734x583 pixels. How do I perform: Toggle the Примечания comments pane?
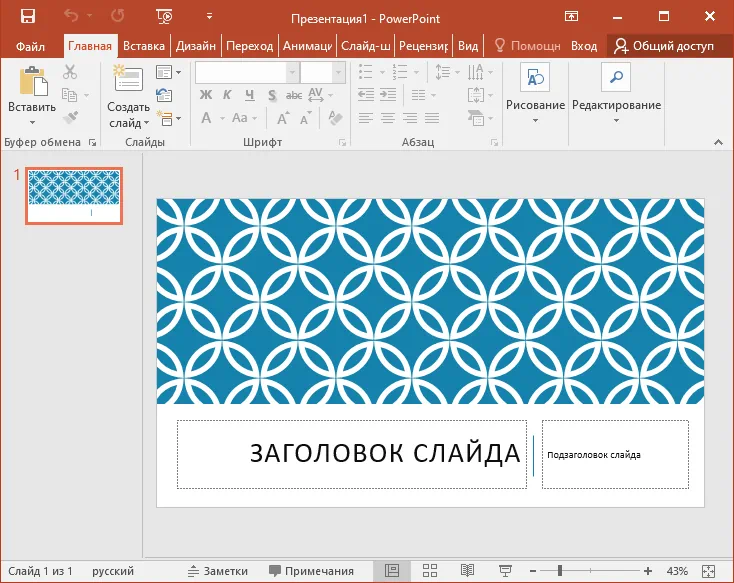[311, 571]
